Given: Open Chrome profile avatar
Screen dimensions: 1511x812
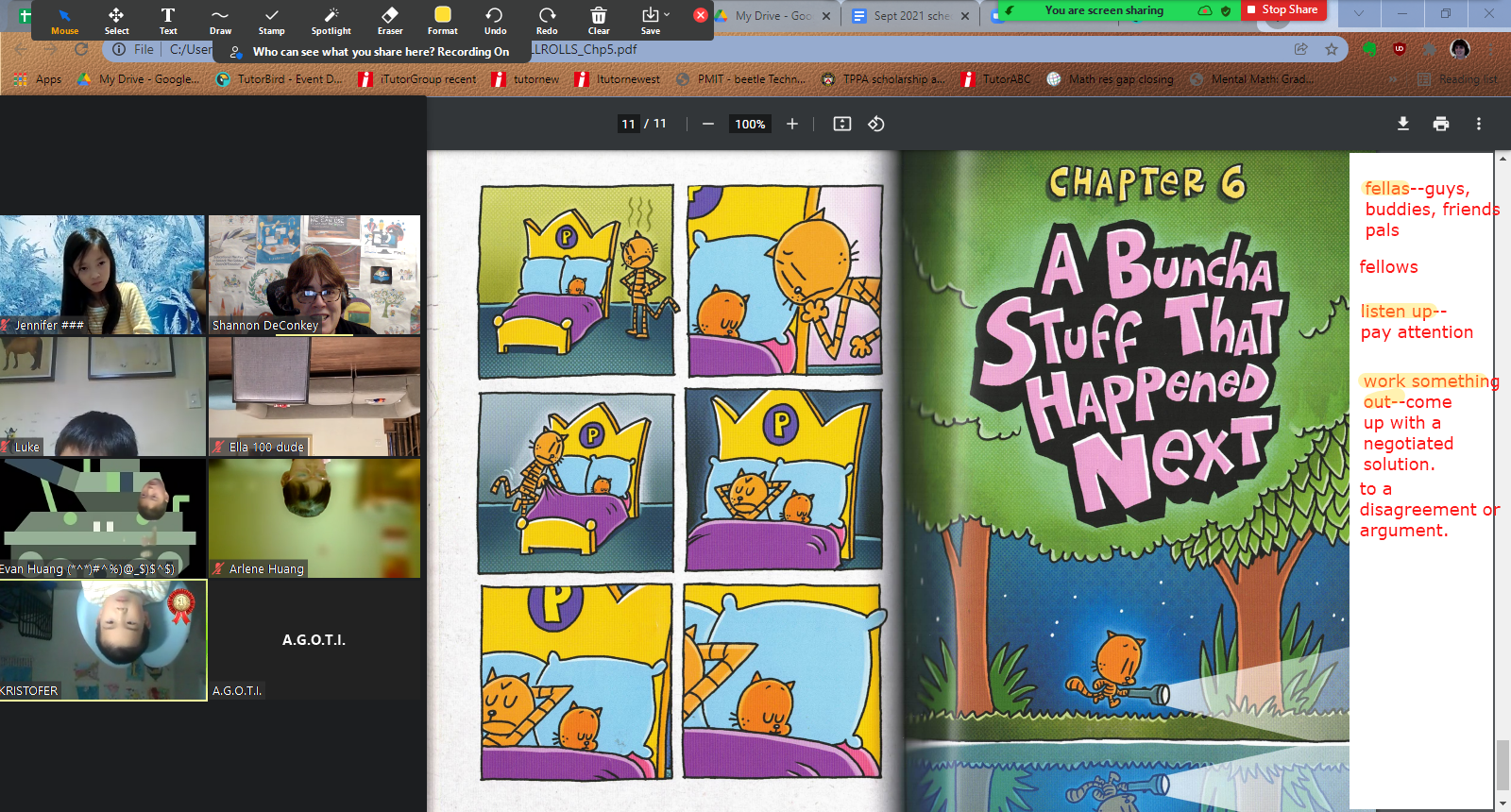Looking at the screenshot, I should (x=1460, y=49).
